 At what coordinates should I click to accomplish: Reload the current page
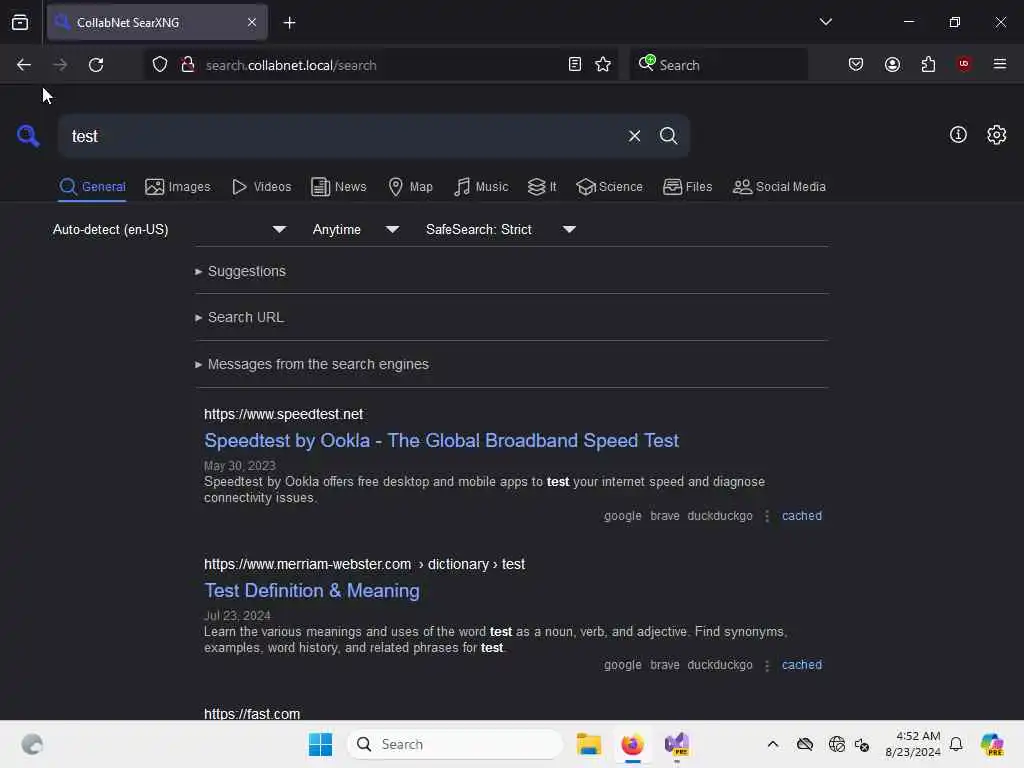point(96,65)
